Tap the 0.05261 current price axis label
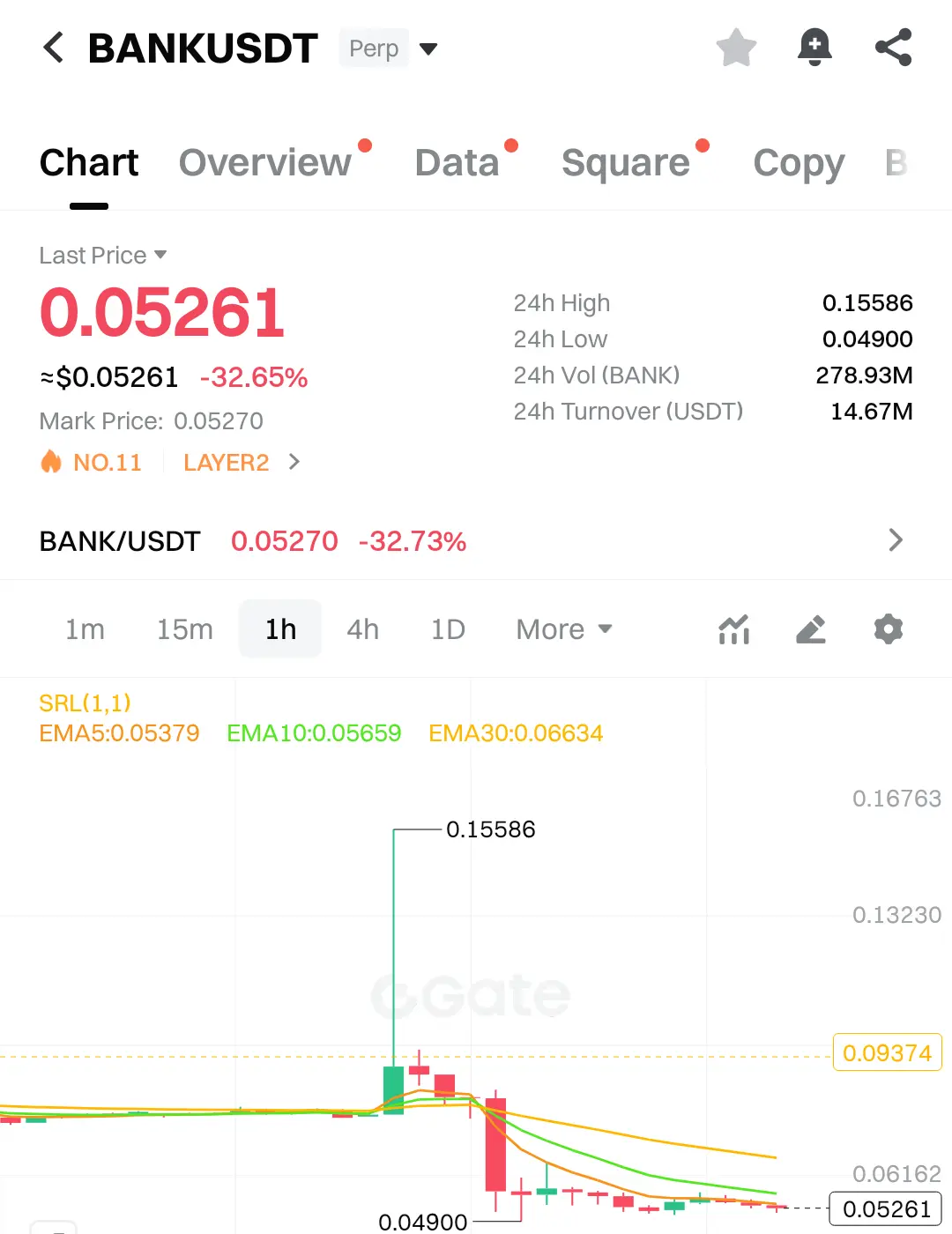This screenshot has width=952, height=1234. point(886,1208)
